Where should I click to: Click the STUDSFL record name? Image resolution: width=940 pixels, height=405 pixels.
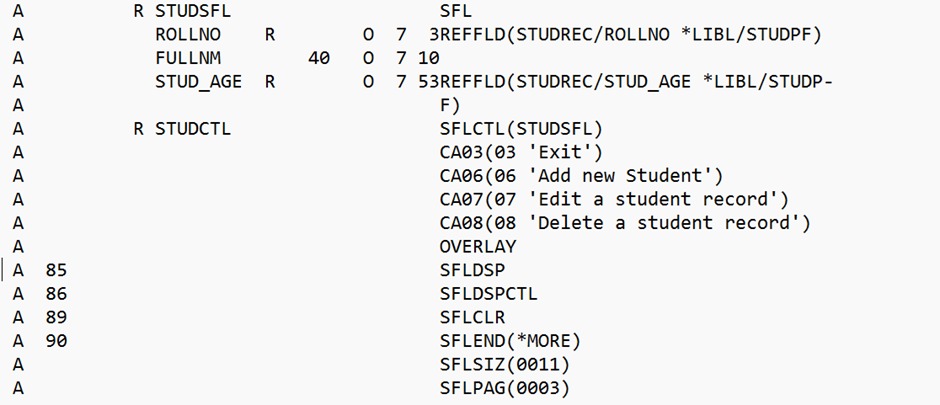tap(192, 11)
